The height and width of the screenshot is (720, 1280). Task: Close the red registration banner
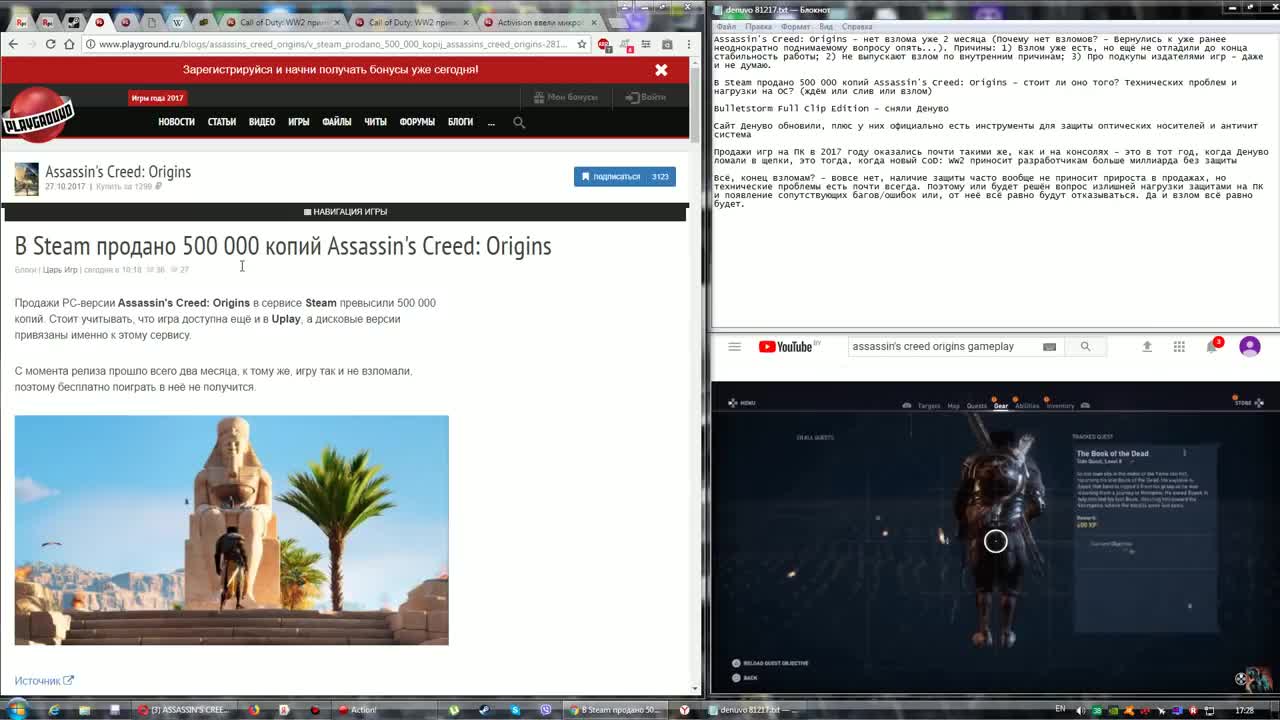coord(661,69)
